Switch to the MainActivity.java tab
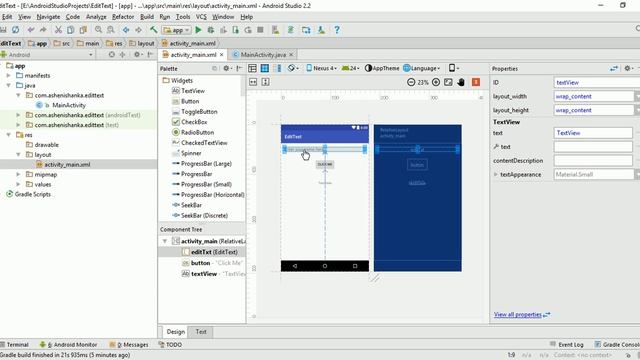 tap(263, 54)
